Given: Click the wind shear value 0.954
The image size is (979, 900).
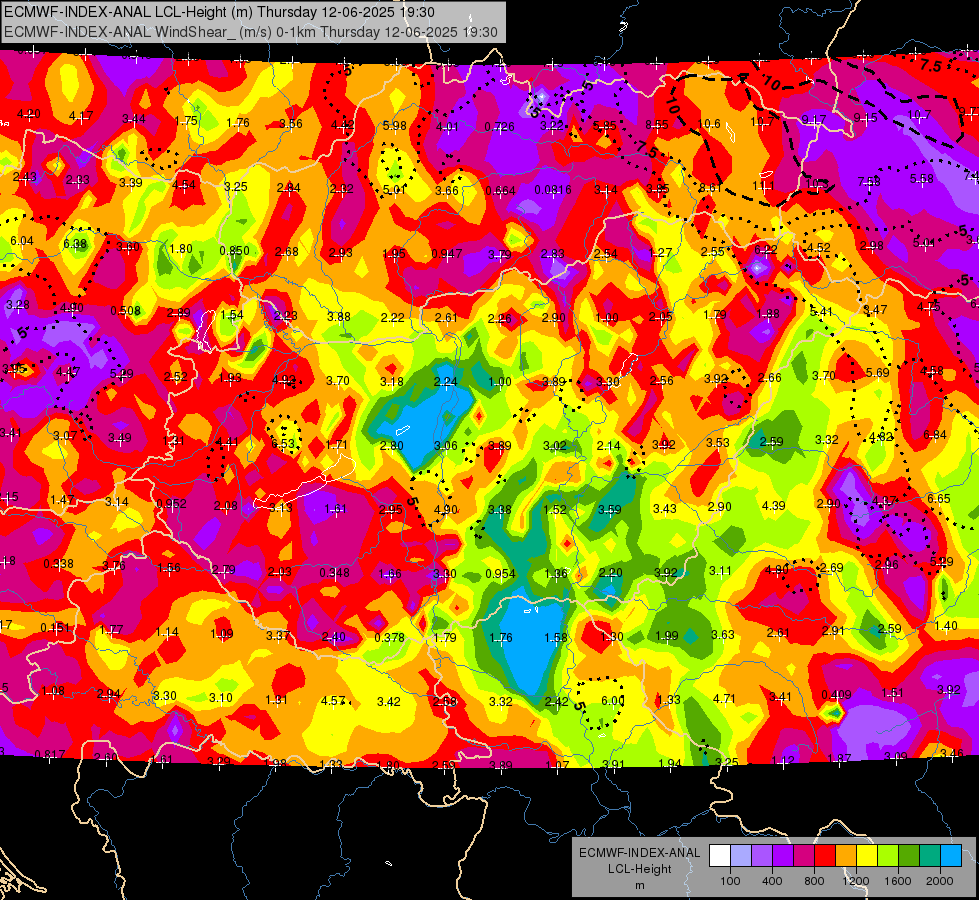Looking at the screenshot, I should pyautogui.click(x=501, y=573).
